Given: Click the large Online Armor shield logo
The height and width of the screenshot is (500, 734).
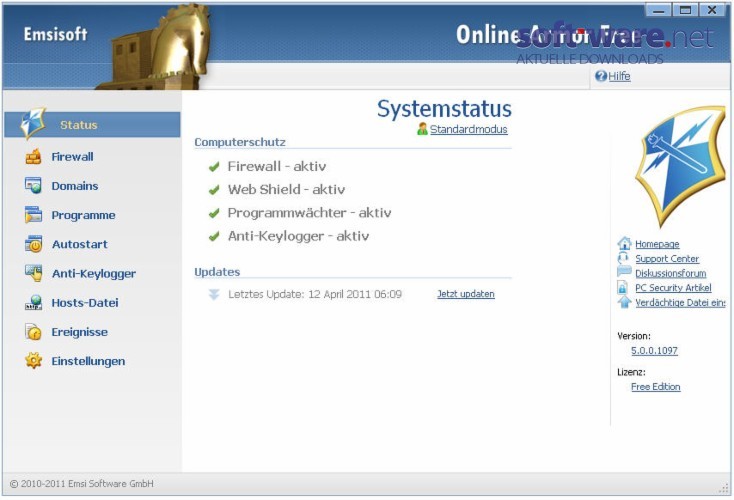Looking at the screenshot, I should (682, 166).
